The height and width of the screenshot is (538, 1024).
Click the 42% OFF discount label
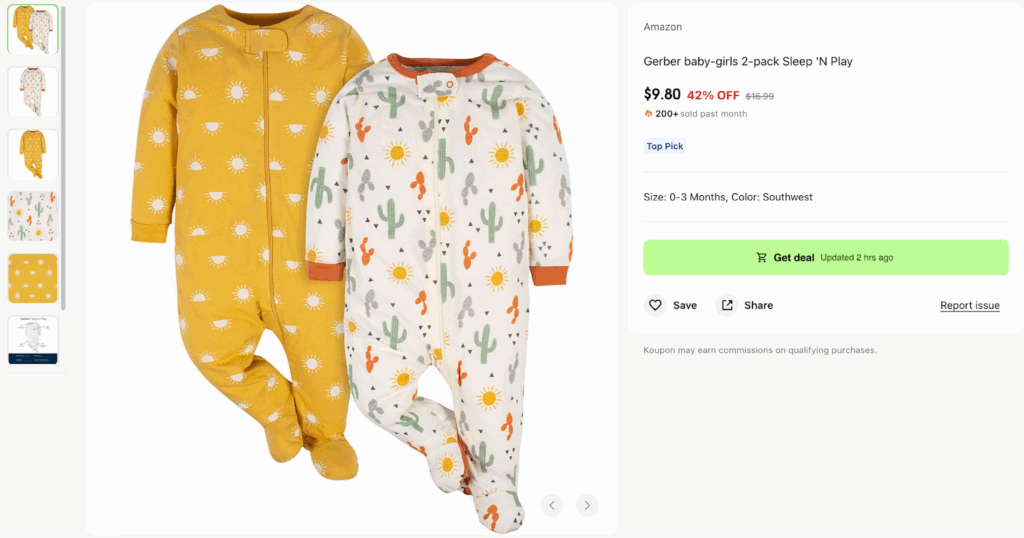tap(713, 95)
